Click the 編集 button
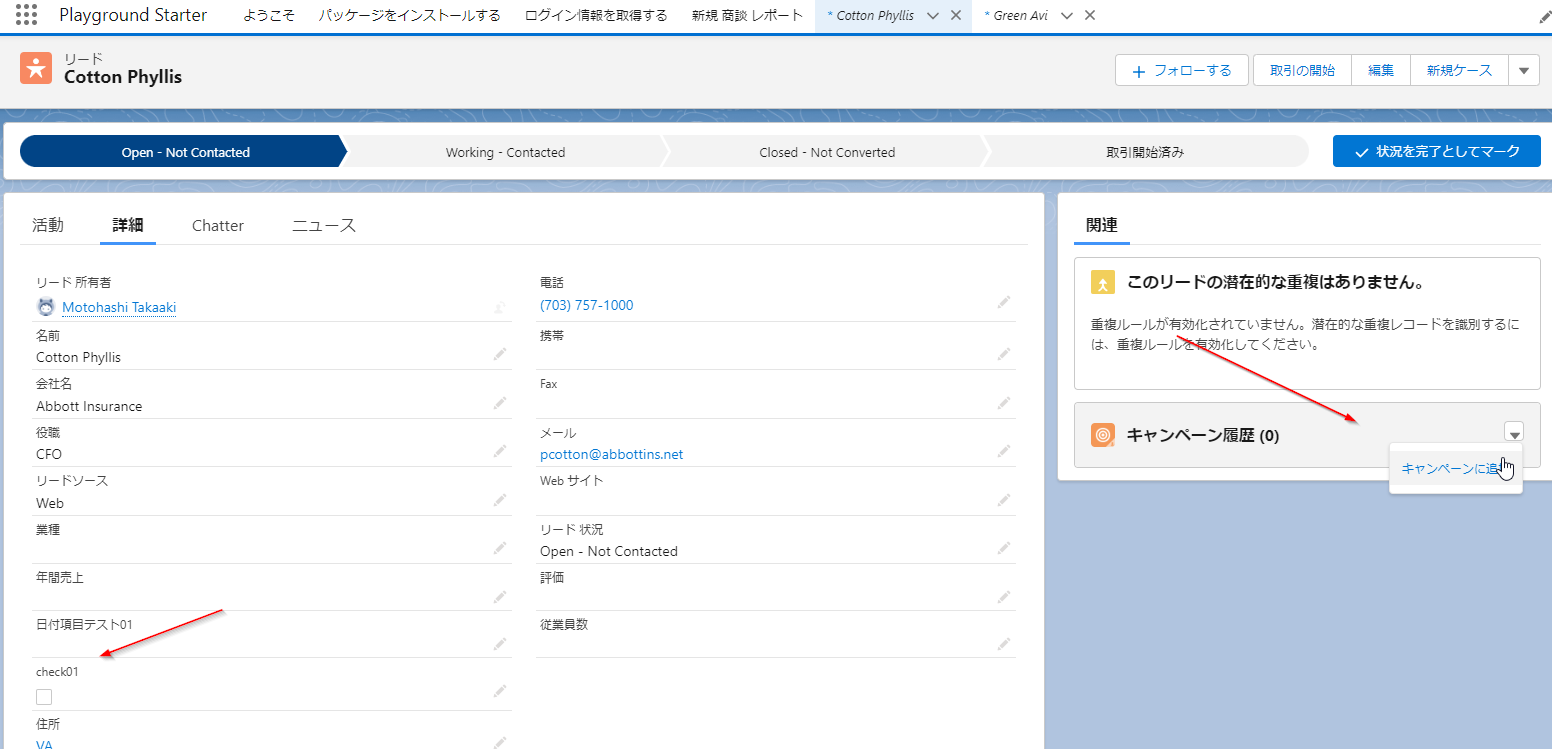The height and width of the screenshot is (749, 1552). point(1381,70)
